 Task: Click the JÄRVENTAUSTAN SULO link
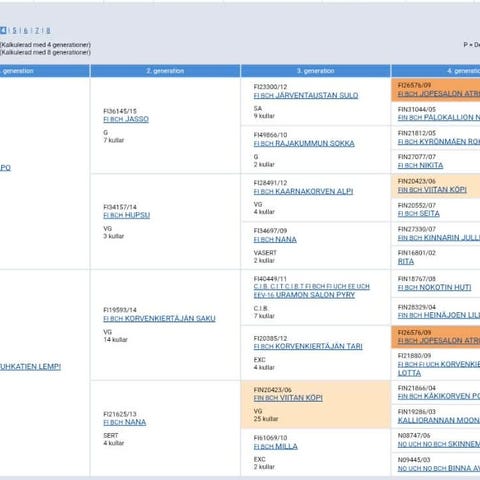pos(306,95)
